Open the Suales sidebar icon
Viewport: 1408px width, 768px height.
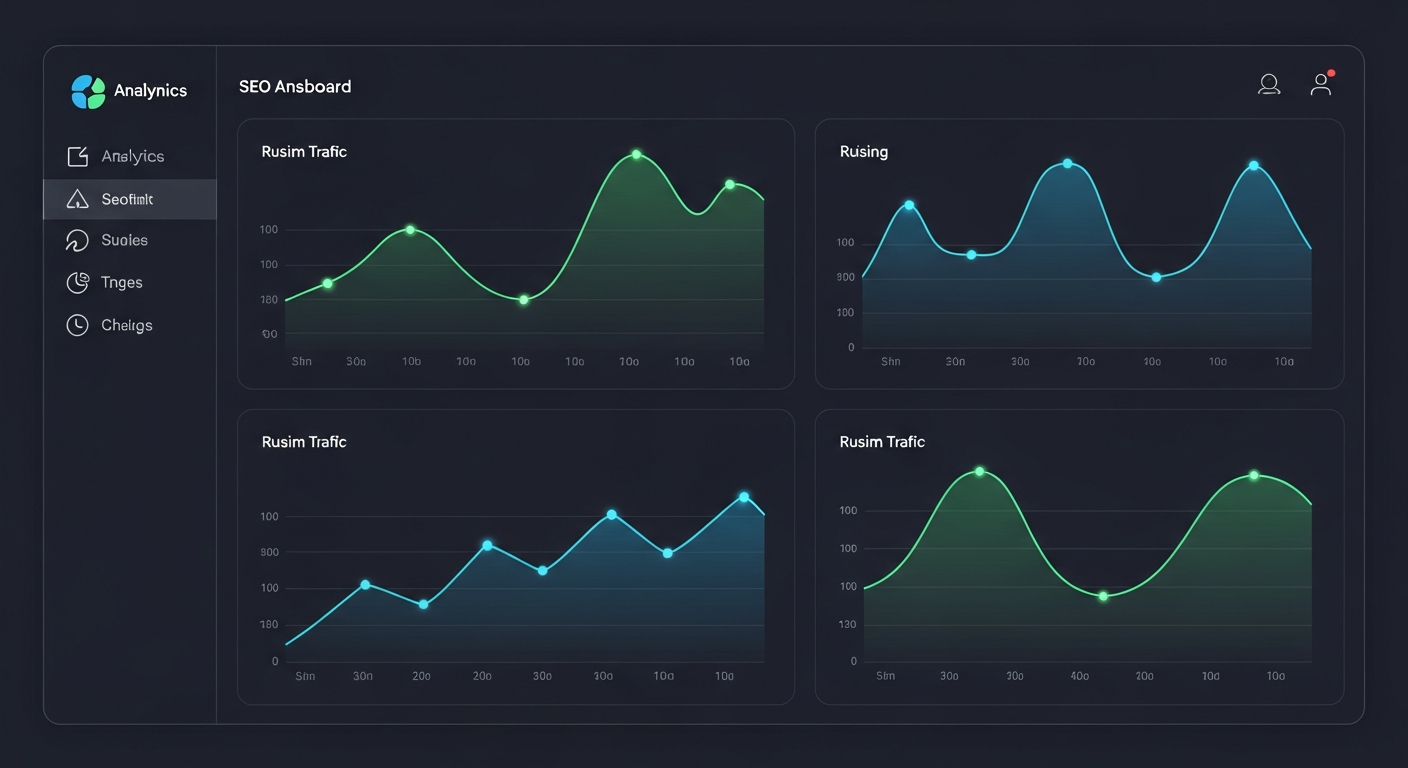point(78,241)
